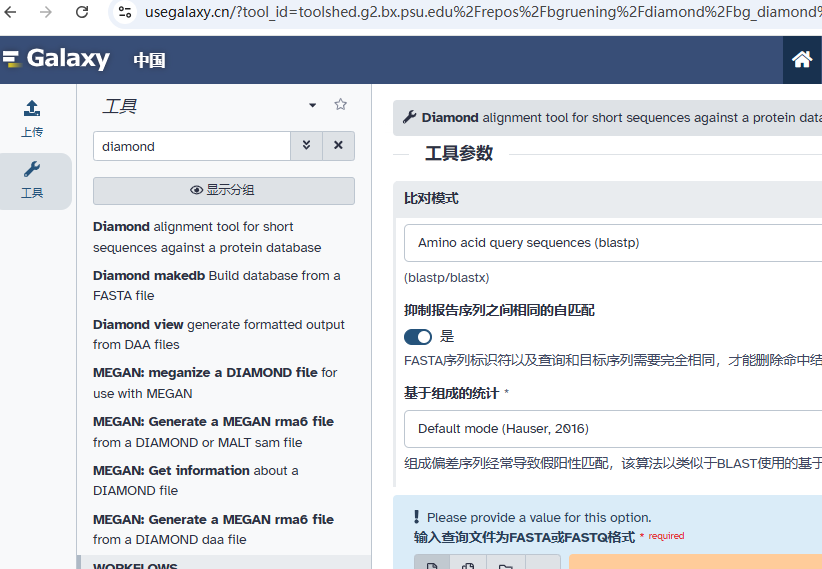Screen dimensions: 822x569
Task: Open the Default mode (Hauser, 2016) dropdown
Action: click(x=613, y=429)
